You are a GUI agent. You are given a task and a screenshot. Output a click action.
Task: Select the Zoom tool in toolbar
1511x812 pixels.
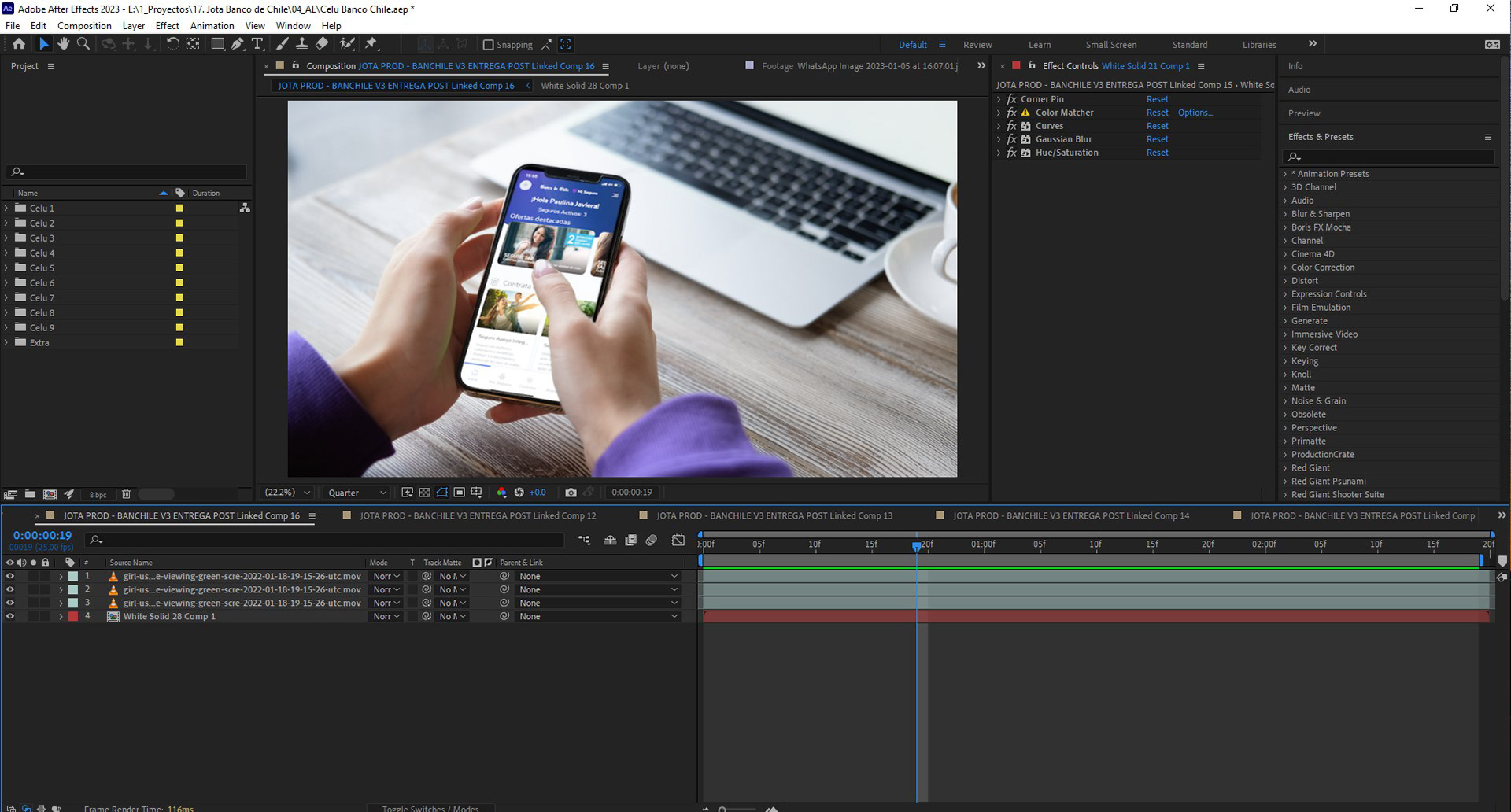point(83,44)
